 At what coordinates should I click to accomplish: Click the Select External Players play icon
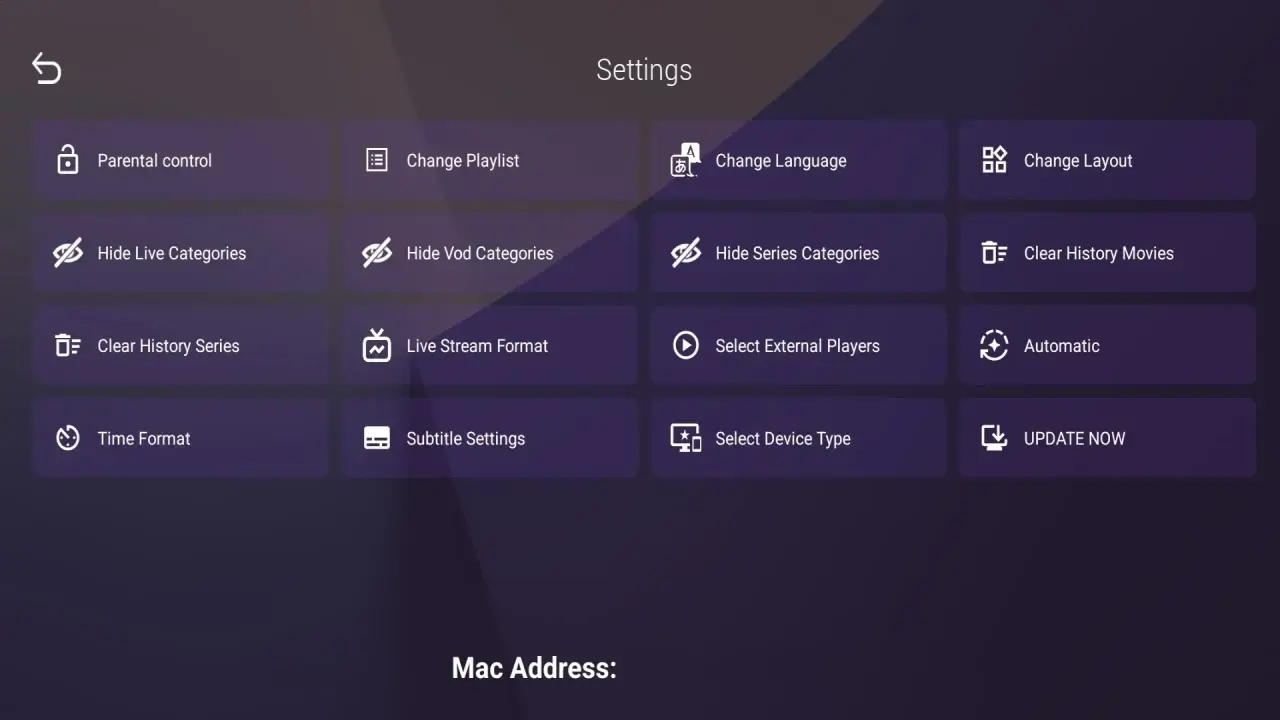click(685, 345)
